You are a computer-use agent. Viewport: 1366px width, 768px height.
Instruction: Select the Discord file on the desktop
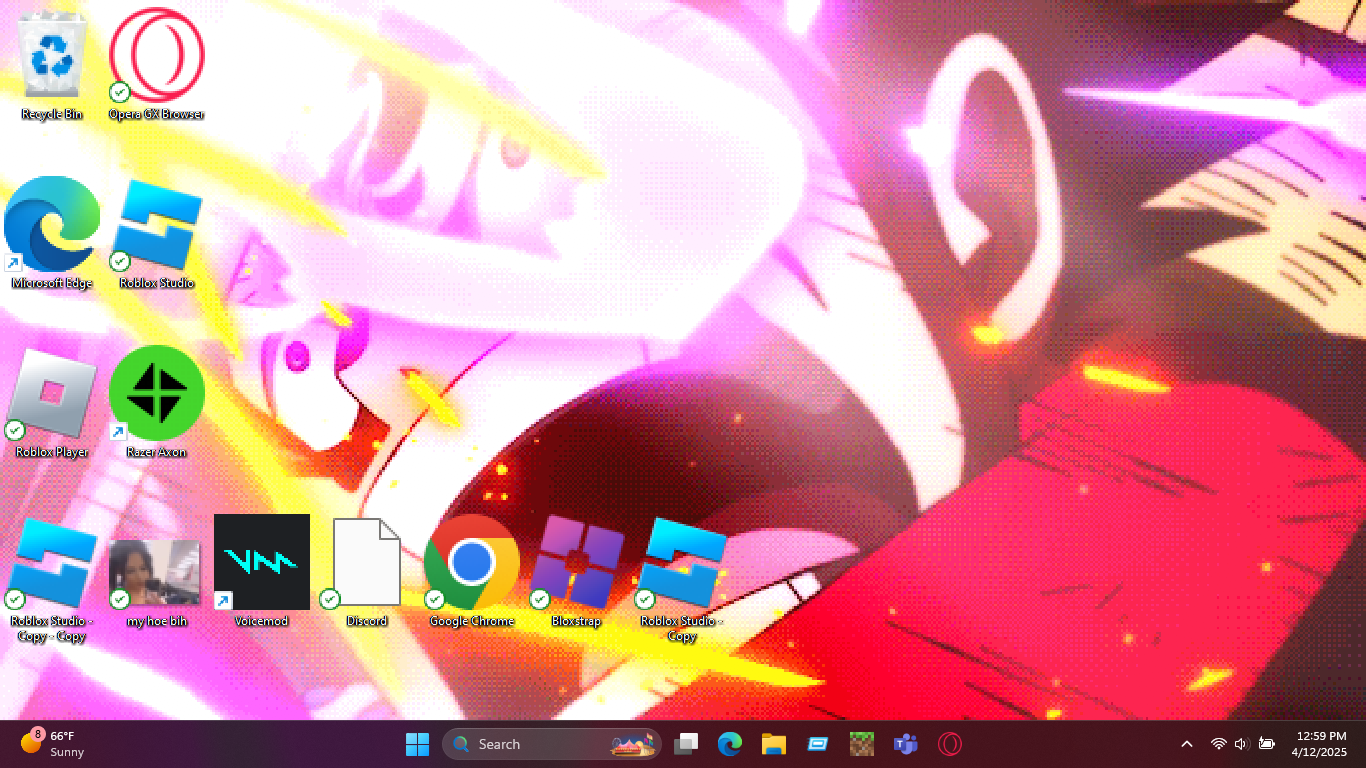(x=367, y=572)
